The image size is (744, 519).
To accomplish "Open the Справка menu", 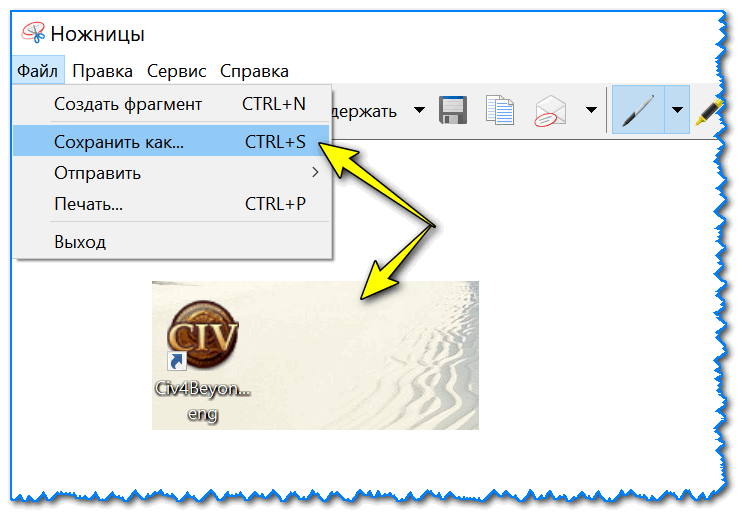I will coord(254,71).
